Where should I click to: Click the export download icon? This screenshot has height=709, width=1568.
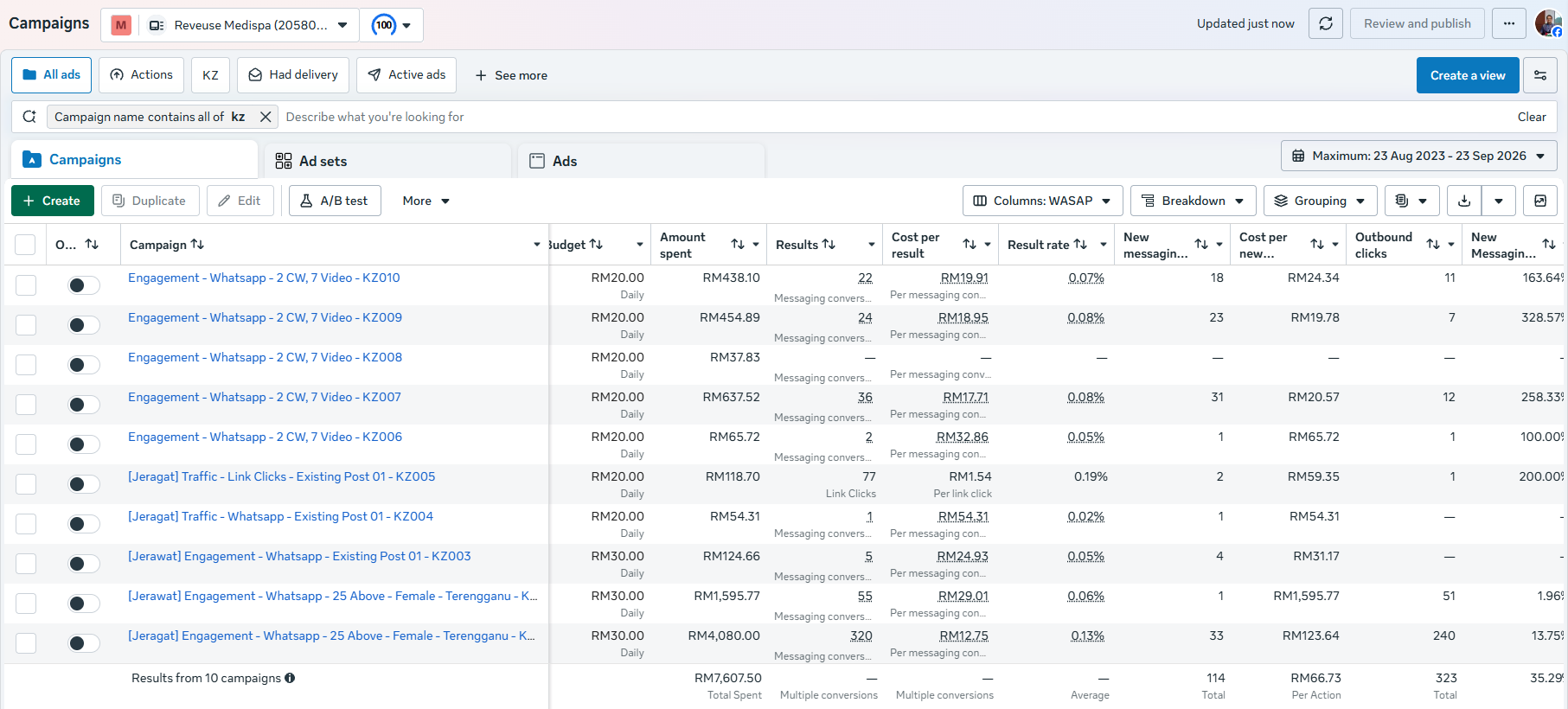pyautogui.click(x=1464, y=201)
